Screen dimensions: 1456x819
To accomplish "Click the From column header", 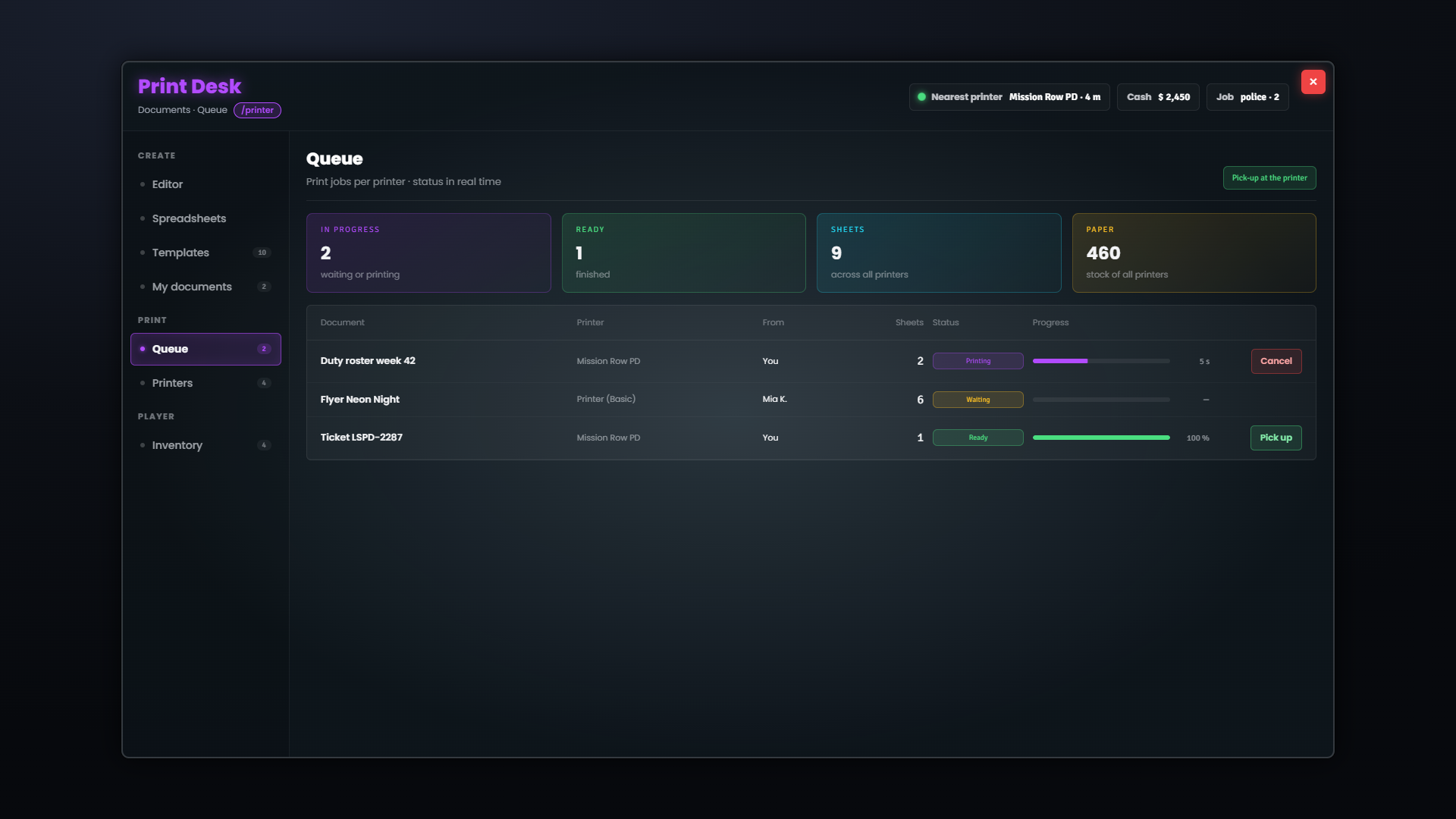I will tap(773, 322).
